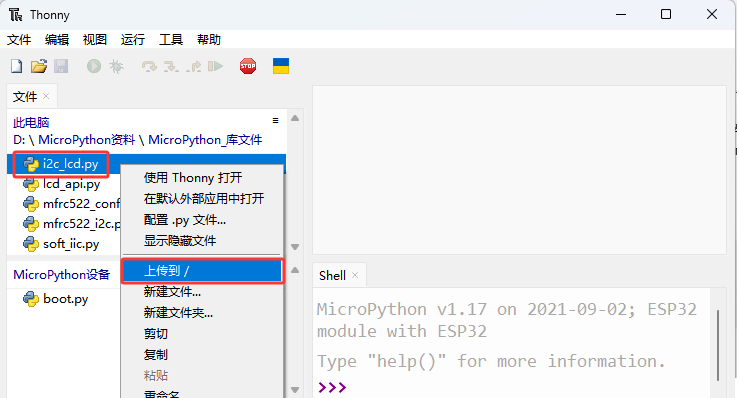Click the Resume execution icon
The height and width of the screenshot is (398, 739).
click(x=215, y=66)
